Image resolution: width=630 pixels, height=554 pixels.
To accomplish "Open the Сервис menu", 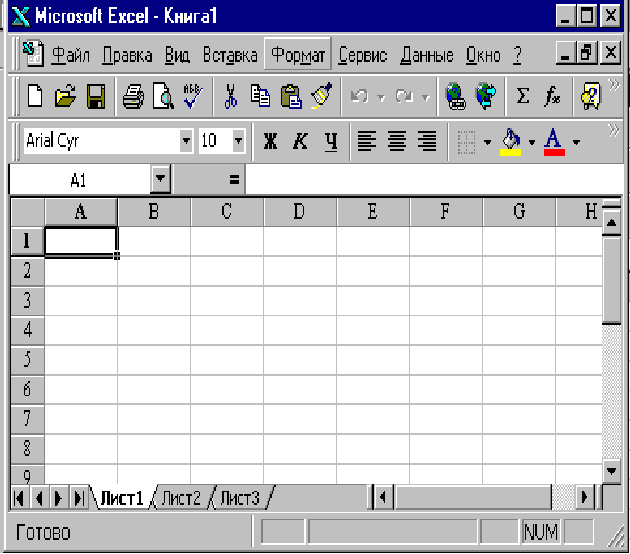I will (x=362, y=55).
